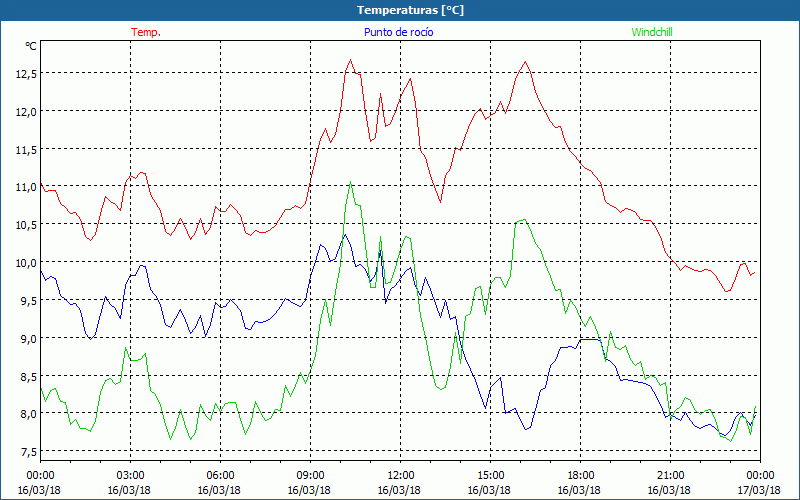Click the 10,5 y-axis value

tap(26, 224)
